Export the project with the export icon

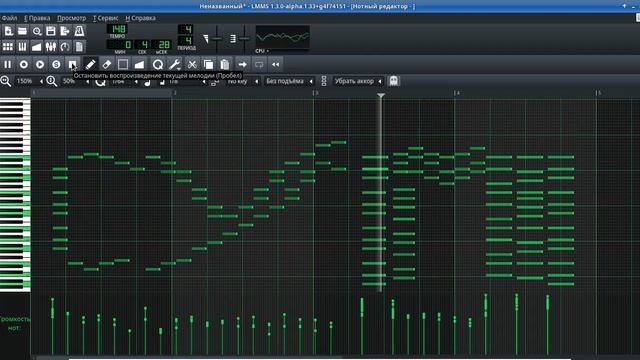(65, 31)
